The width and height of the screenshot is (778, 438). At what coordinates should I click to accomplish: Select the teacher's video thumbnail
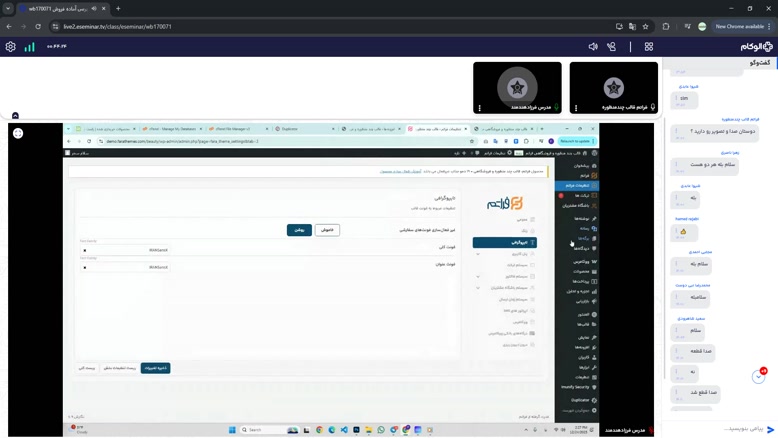pos(517,87)
